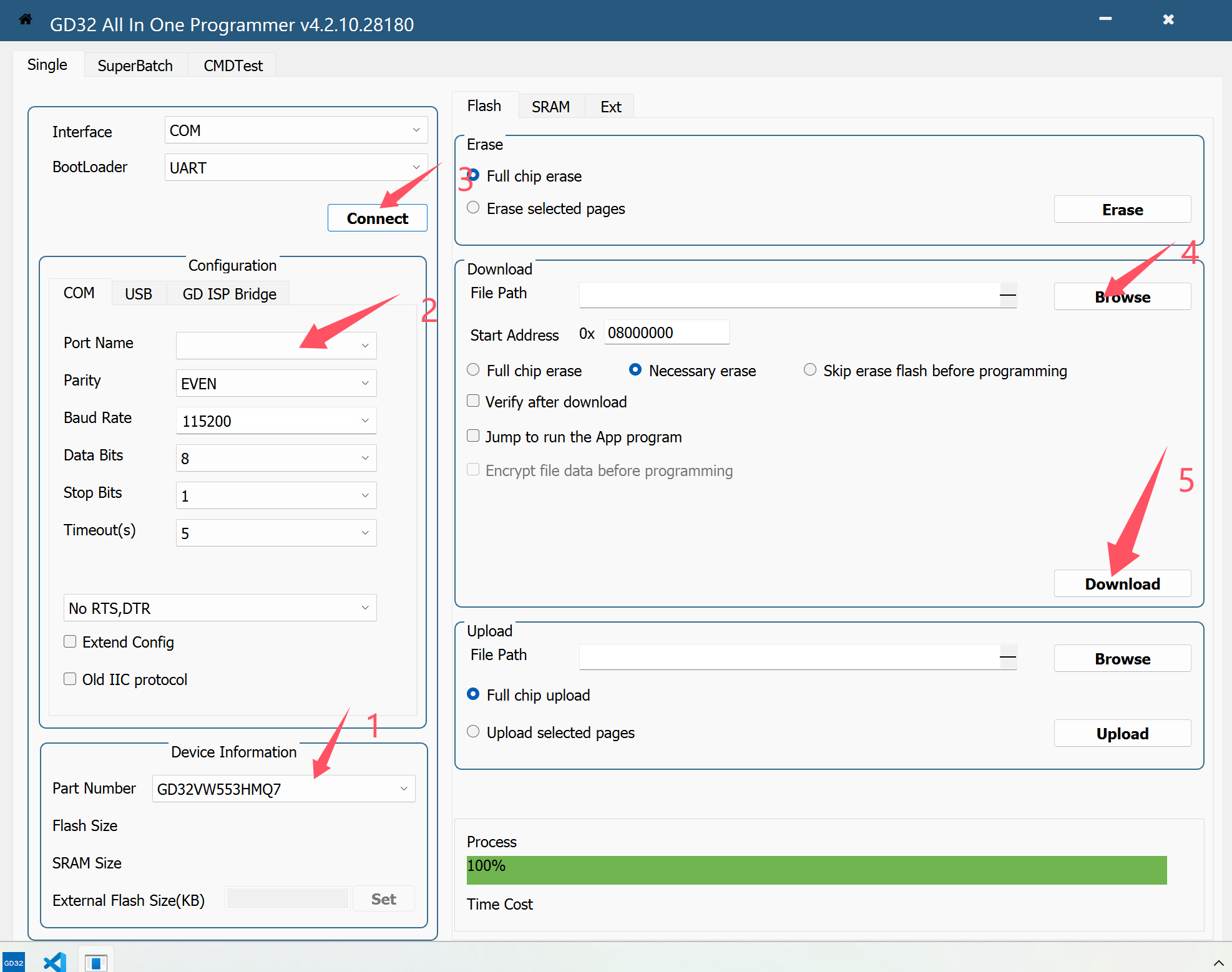Viewport: 1232px width, 972px height.
Task: Open the SRAM tab
Action: [550, 107]
